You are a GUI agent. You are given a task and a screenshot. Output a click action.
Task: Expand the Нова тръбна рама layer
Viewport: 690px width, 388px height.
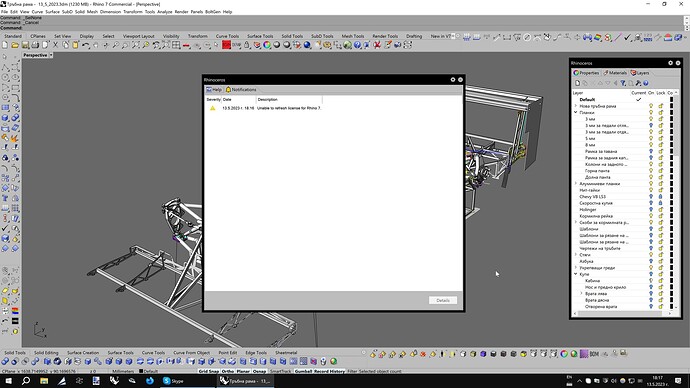(x=576, y=106)
